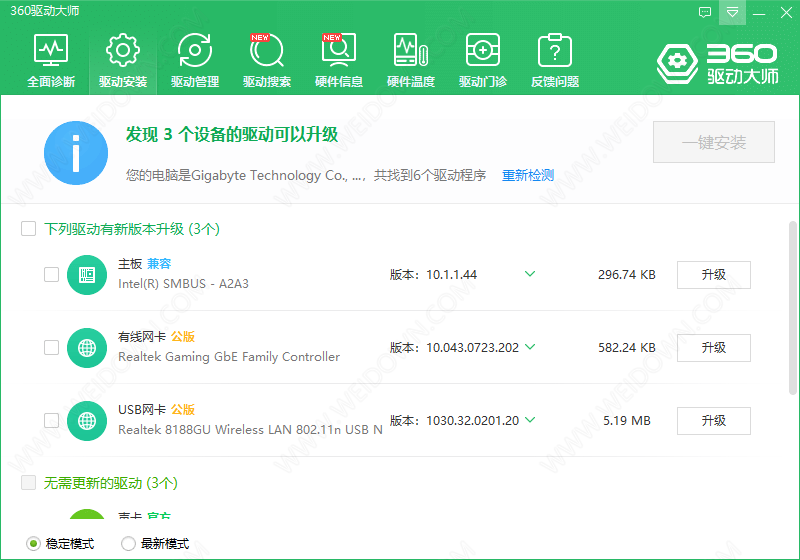The image size is (800, 560).
Task: Click Realtek Gaming GbE Family Controller text
Action: (x=229, y=357)
